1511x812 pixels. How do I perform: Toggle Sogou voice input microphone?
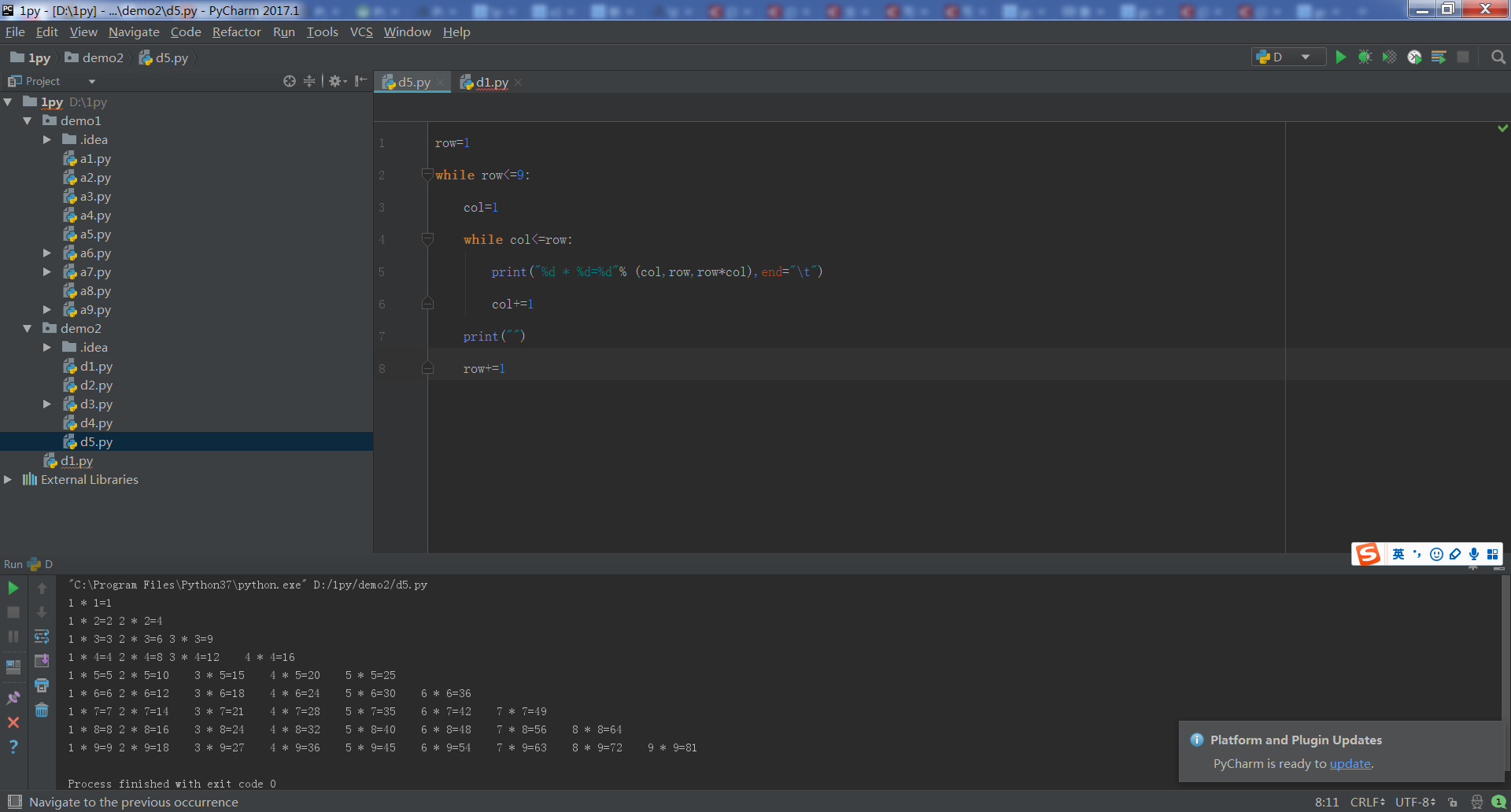[x=1474, y=554]
